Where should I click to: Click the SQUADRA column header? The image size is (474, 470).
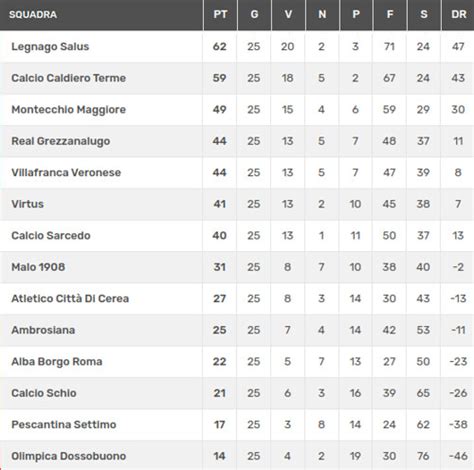(x=33, y=15)
